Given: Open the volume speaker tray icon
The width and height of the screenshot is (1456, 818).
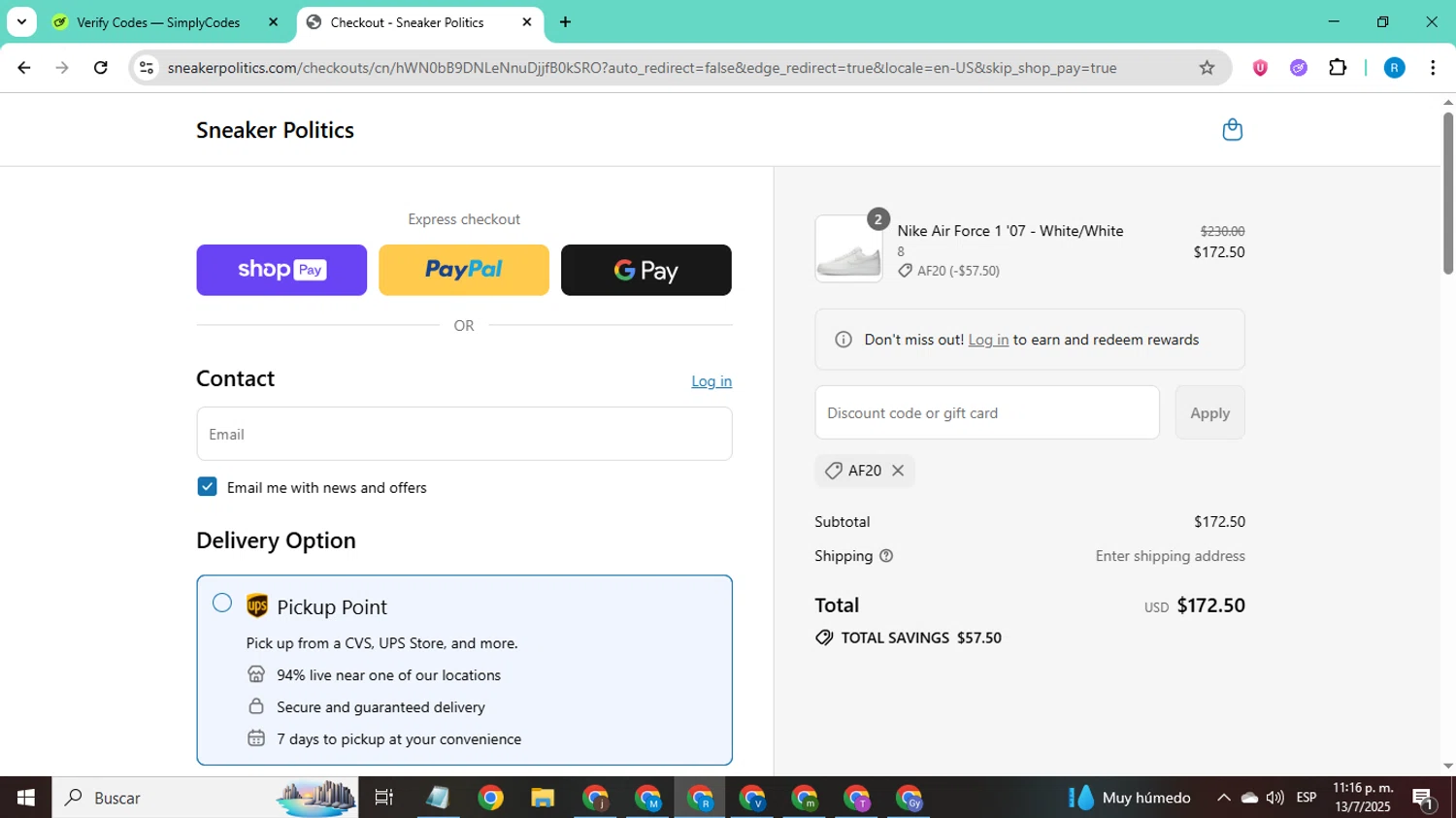Looking at the screenshot, I should point(1275,798).
